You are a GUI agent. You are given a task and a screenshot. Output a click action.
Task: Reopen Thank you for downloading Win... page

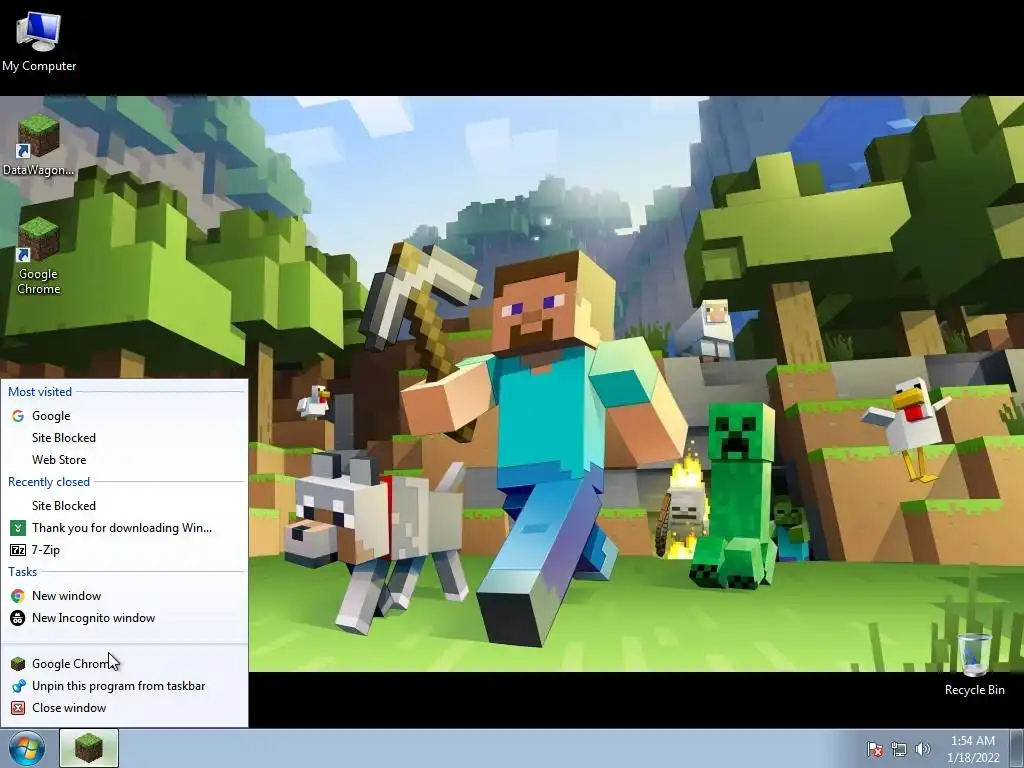pos(124,528)
